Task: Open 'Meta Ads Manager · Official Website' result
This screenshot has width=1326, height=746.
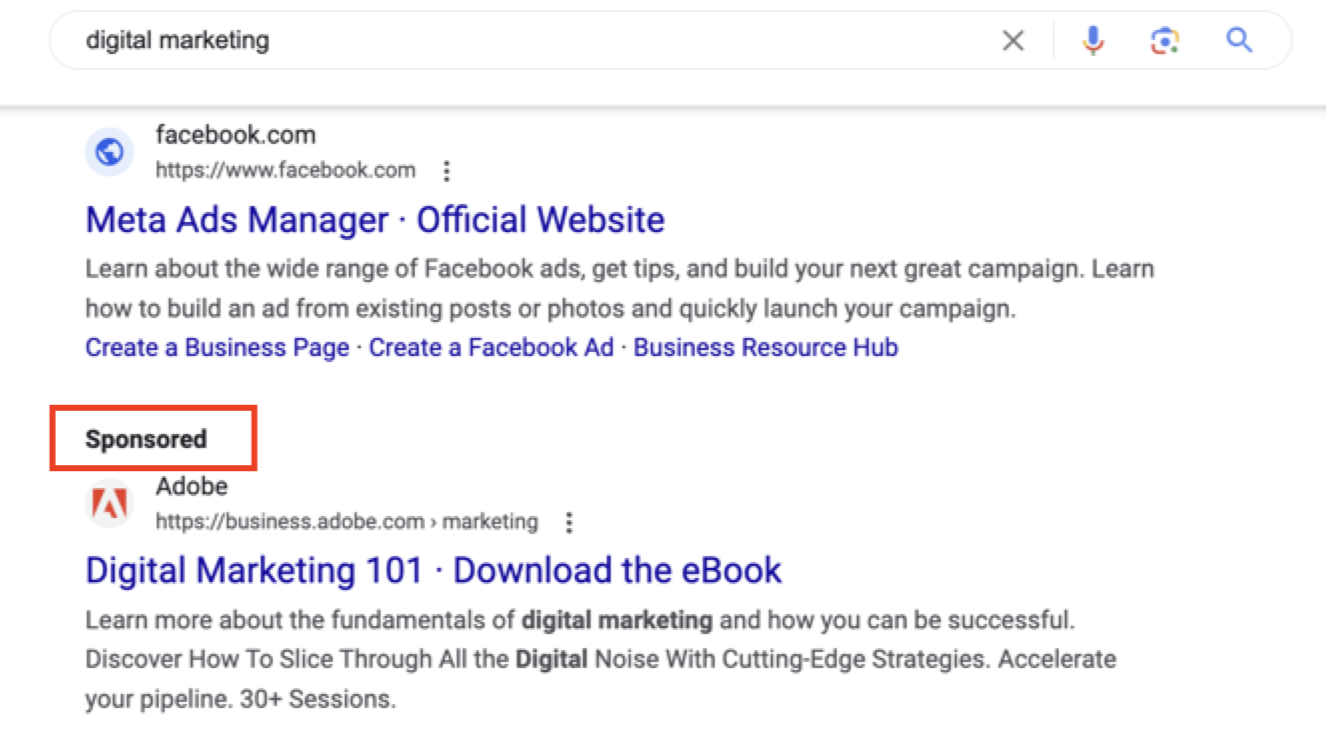Action: click(375, 219)
